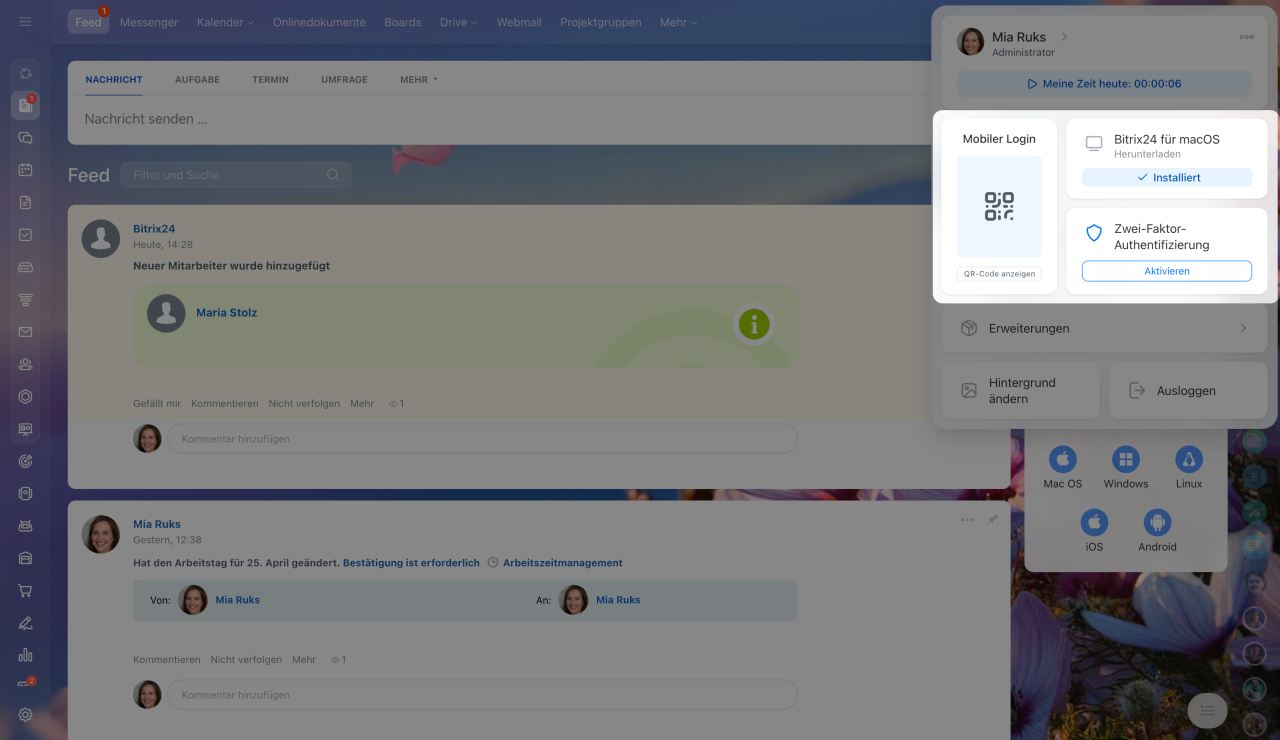Switch to the UMFRAGE composer tab
The width and height of the screenshot is (1280, 740).
[344, 80]
